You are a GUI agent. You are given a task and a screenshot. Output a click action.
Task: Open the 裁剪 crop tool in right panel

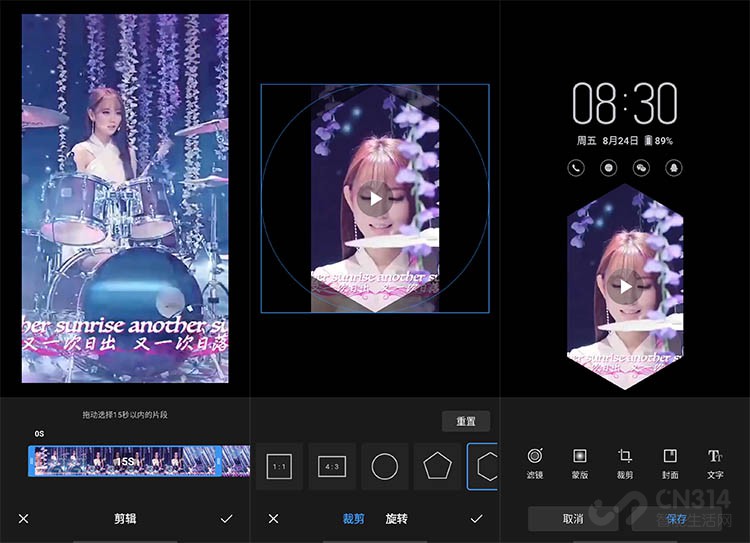[x=625, y=464]
